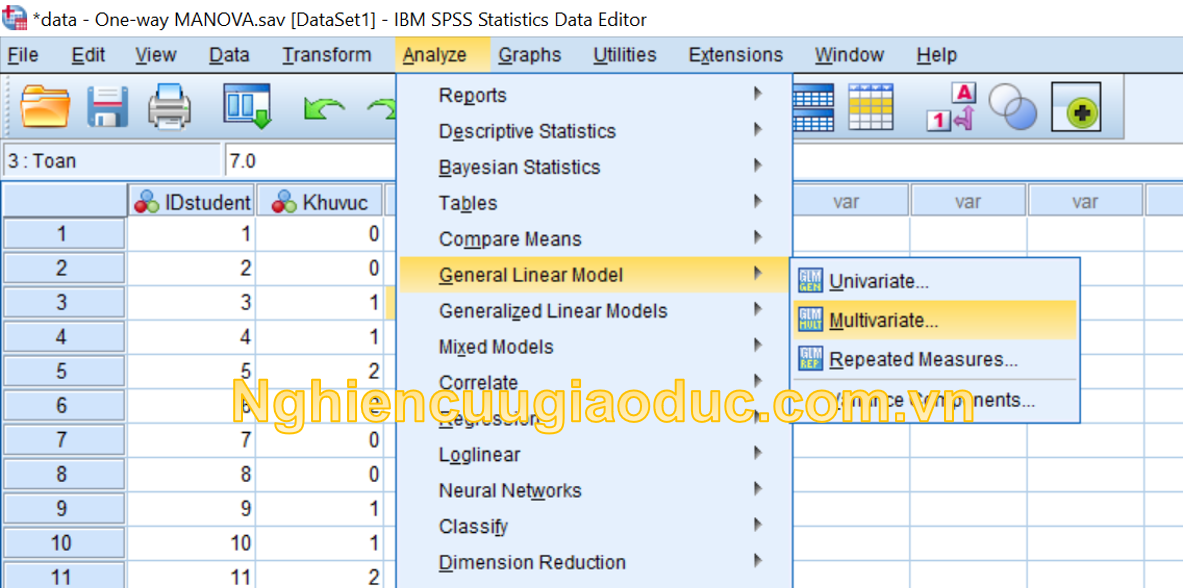Open the Transform menu

[x=326, y=55]
